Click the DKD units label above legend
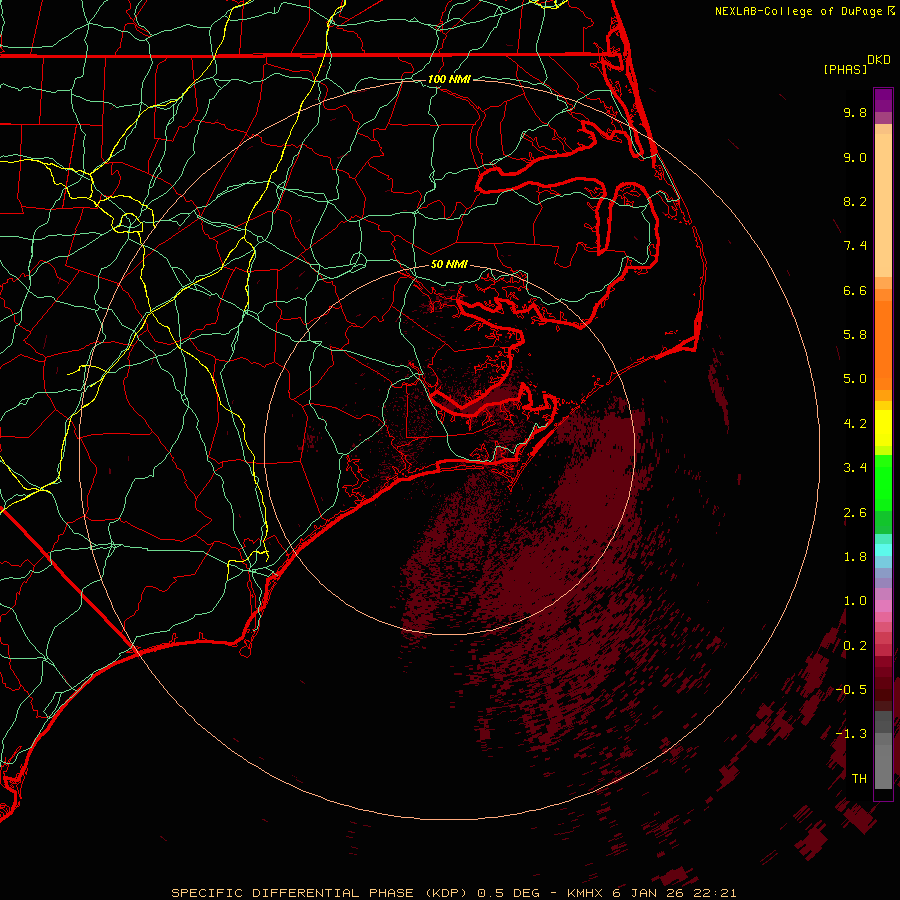The height and width of the screenshot is (900, 900). (x=879, y=60)
